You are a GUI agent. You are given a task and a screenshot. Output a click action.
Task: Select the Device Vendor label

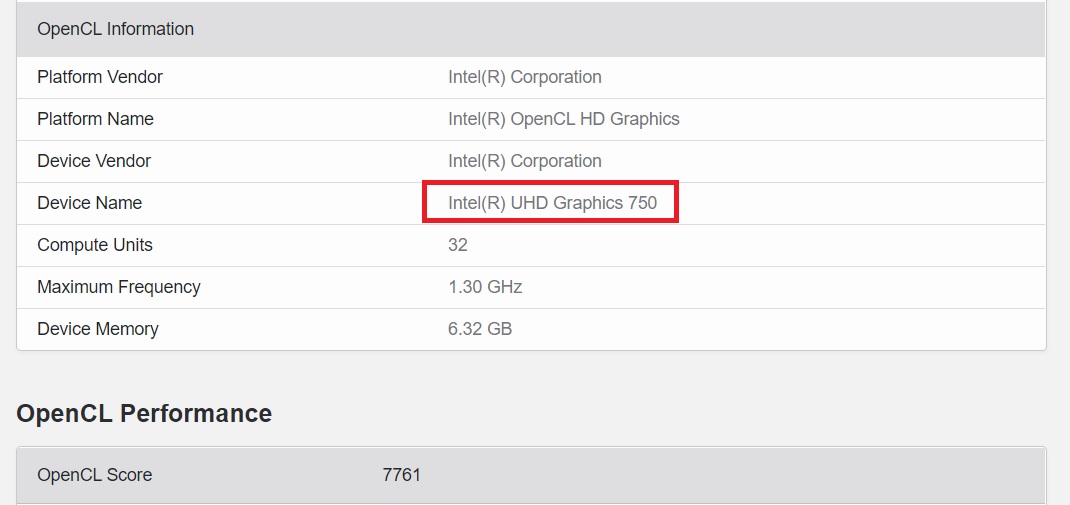[94, 161]
